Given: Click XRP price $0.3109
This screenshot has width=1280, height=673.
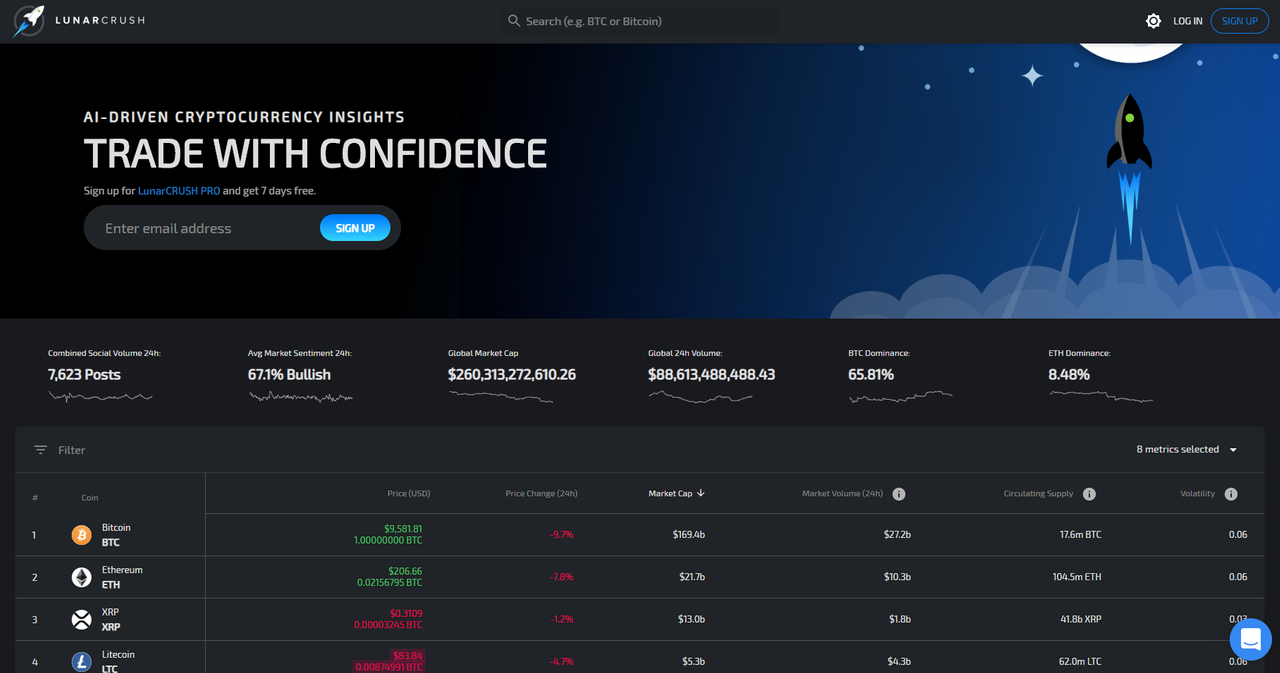Looking at the screenshot, I should [x=407, y=613].
